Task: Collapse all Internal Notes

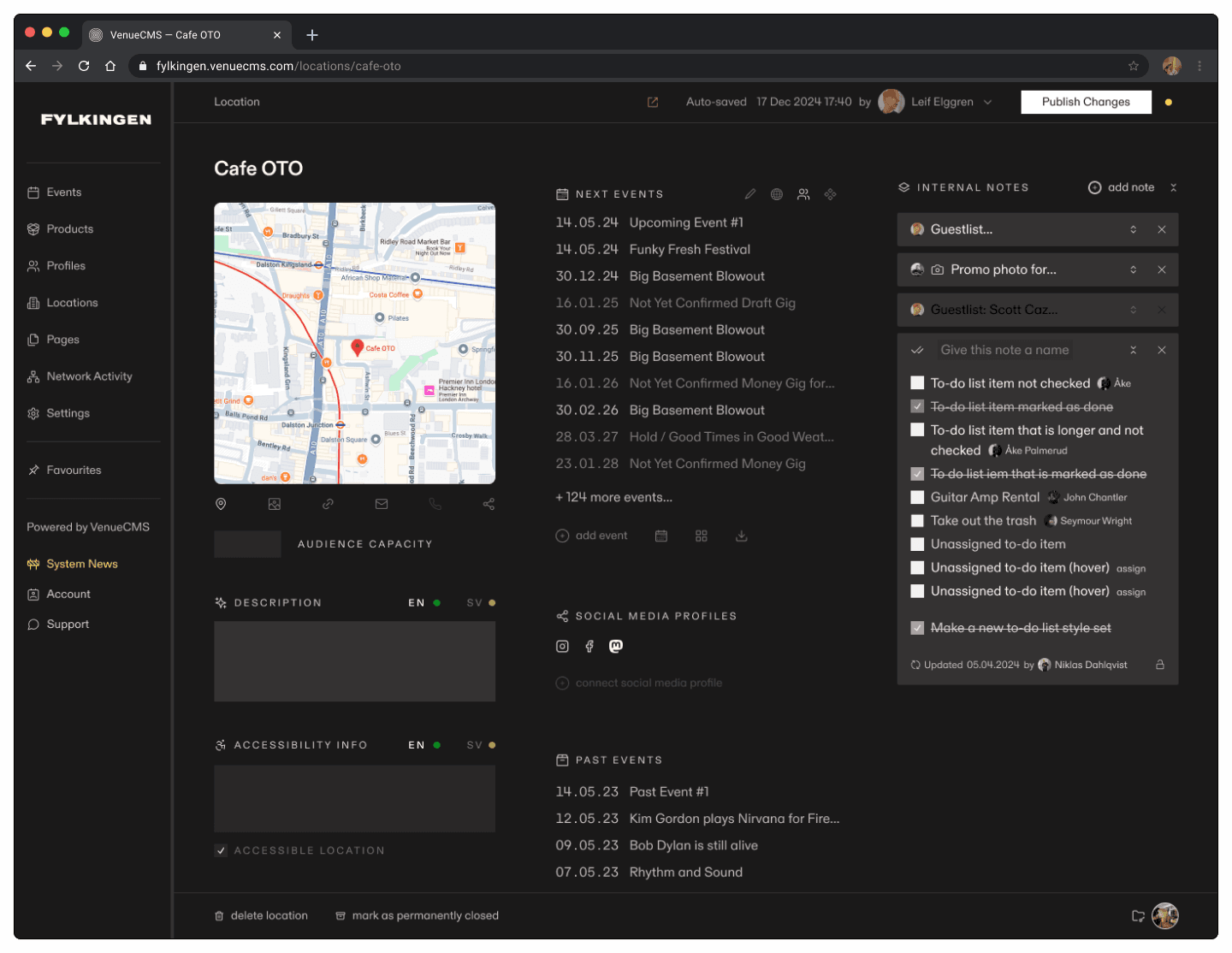Action: tap(1174, 187)
